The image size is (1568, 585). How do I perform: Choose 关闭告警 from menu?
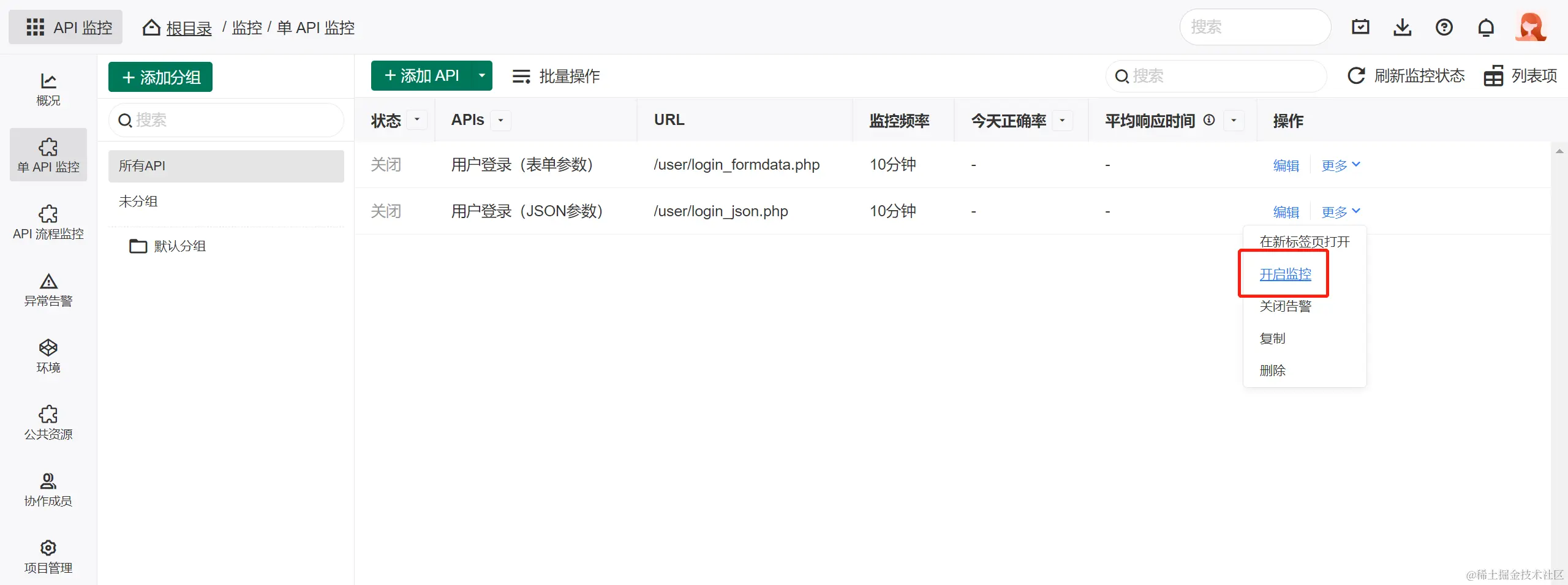pos(1285,306)
